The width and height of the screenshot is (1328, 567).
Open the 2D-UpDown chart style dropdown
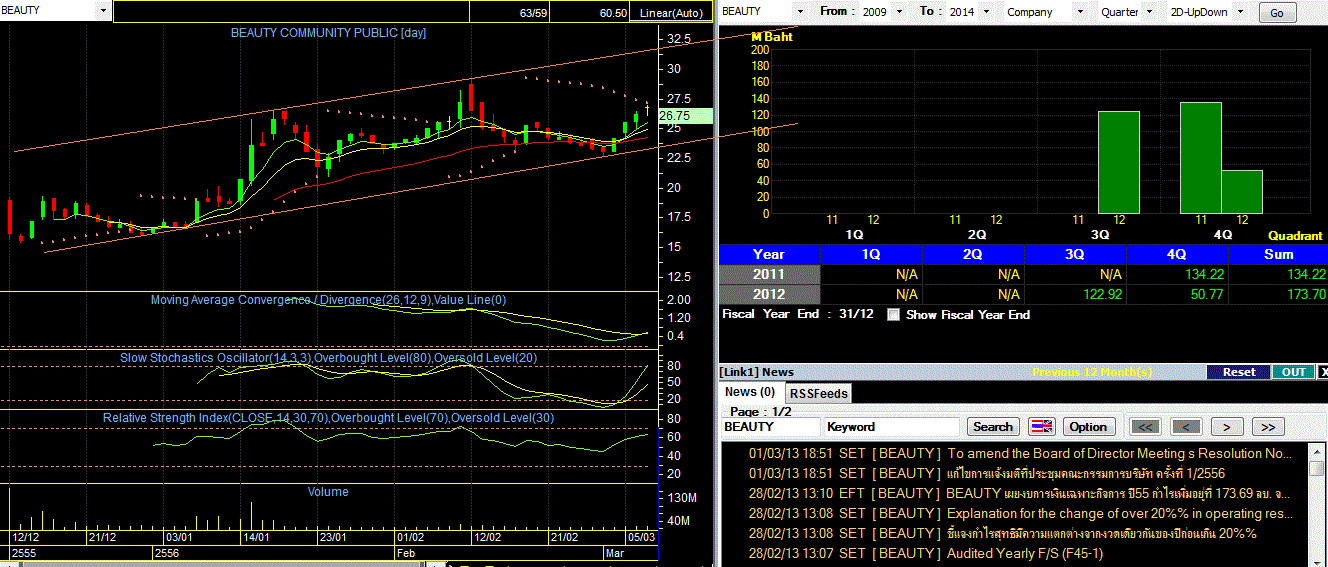[x=1241, y=12]
